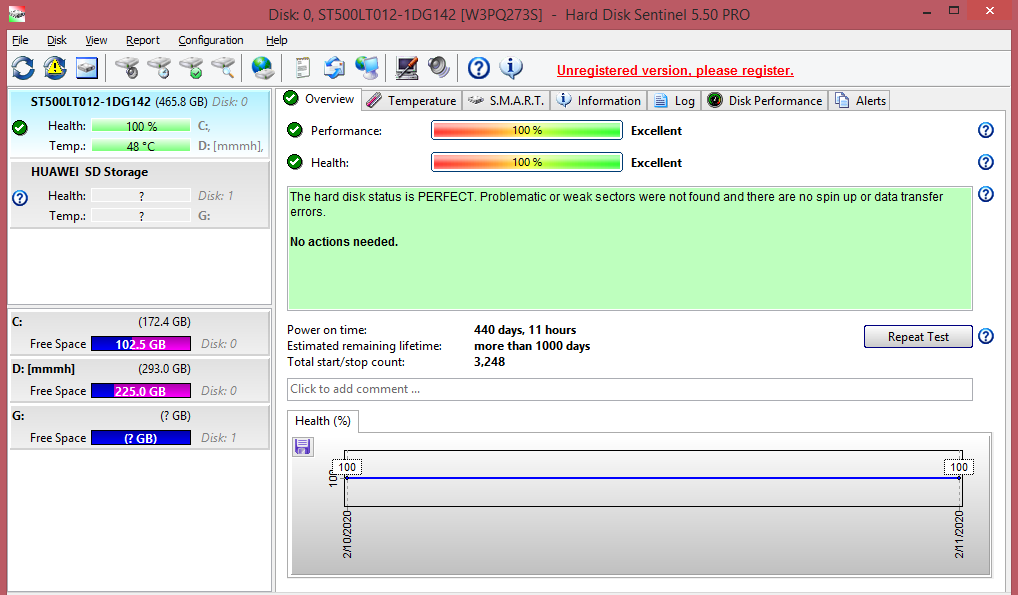Open the Disk menu
Image resolution: width=1018 pixels, height=595 pixels.
(x=56, y=40)
